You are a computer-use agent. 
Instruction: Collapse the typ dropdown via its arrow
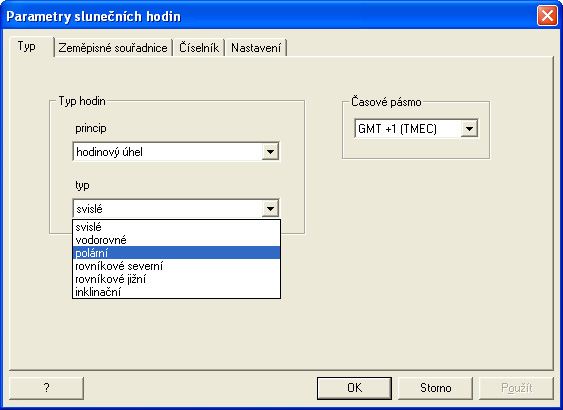(270, 209)
